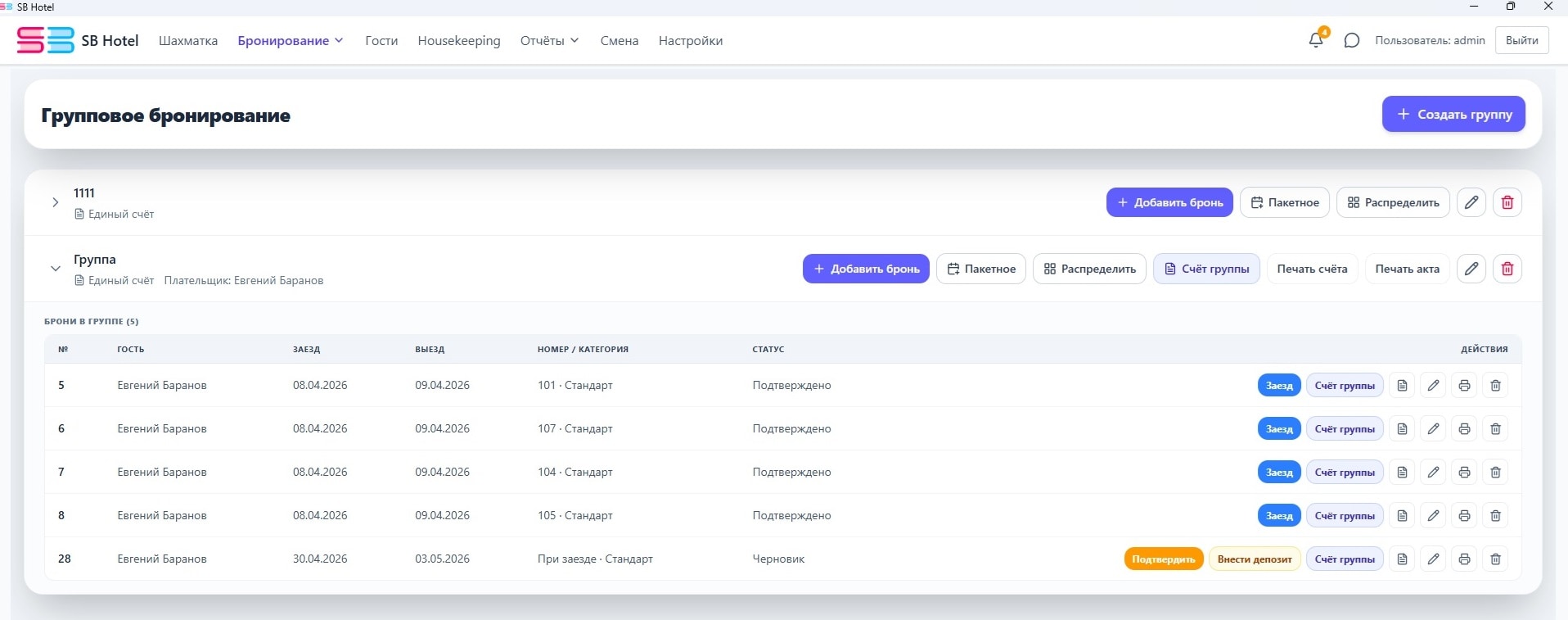Open Счёт группы for booking 8
This screenshot has height=620, width=1568.
[x=1345, y=515]
